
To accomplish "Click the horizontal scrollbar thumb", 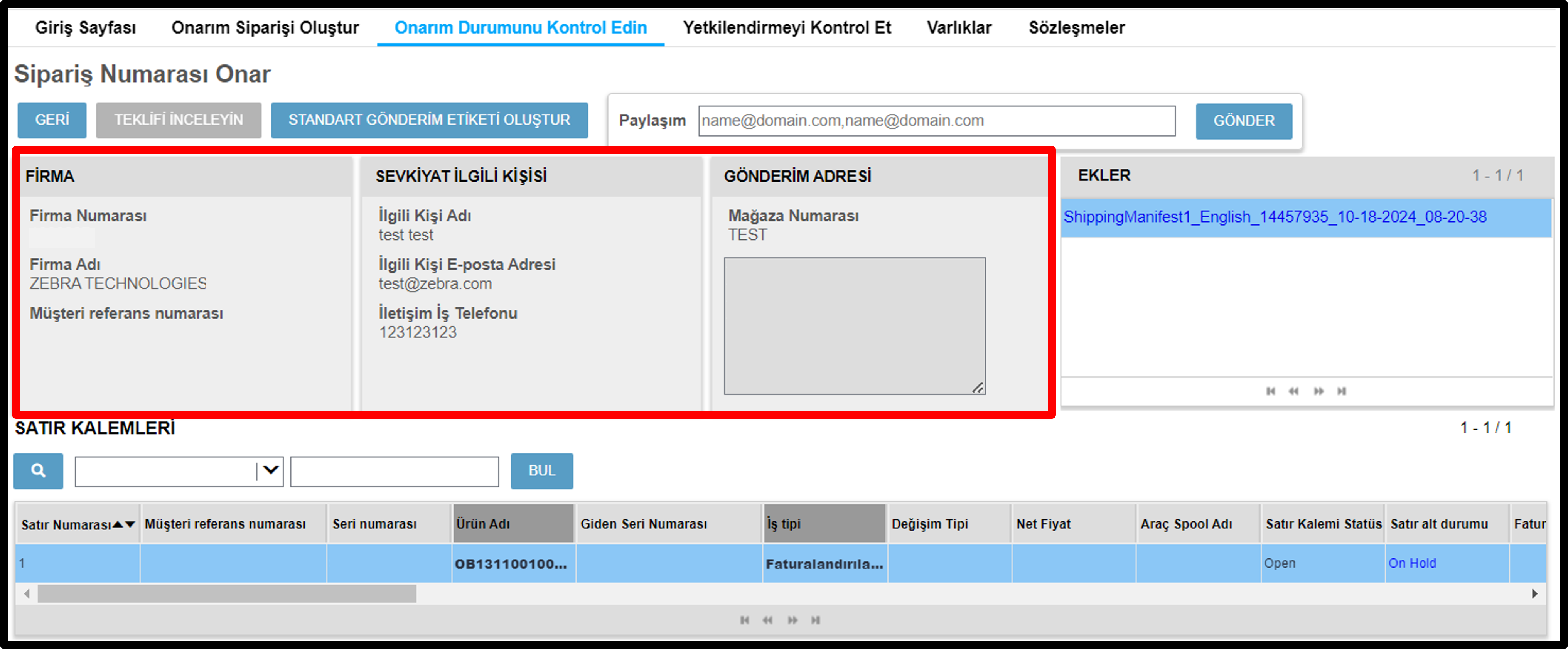I will point(227,593).
